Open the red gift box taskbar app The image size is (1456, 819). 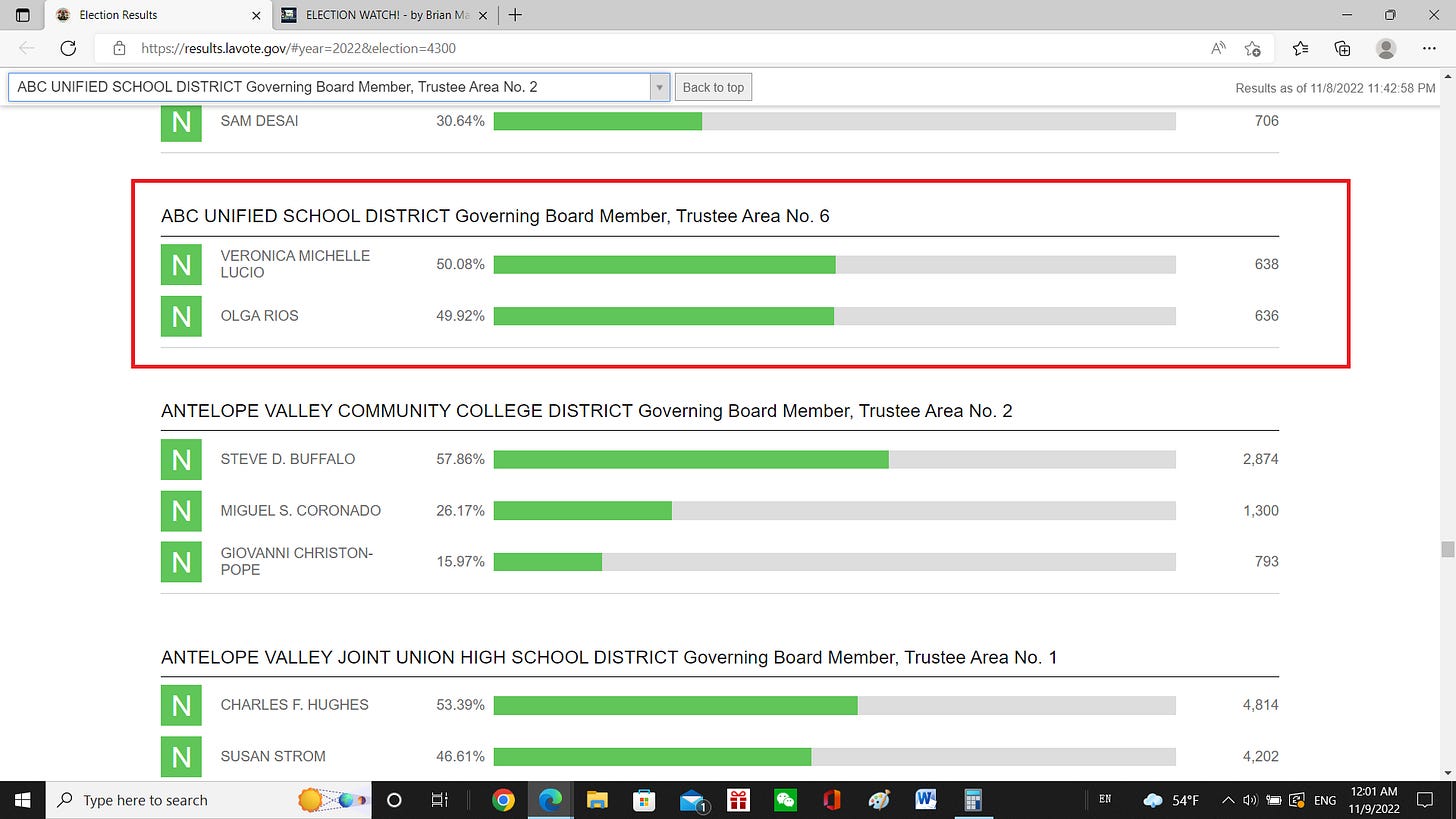(738, 800)
